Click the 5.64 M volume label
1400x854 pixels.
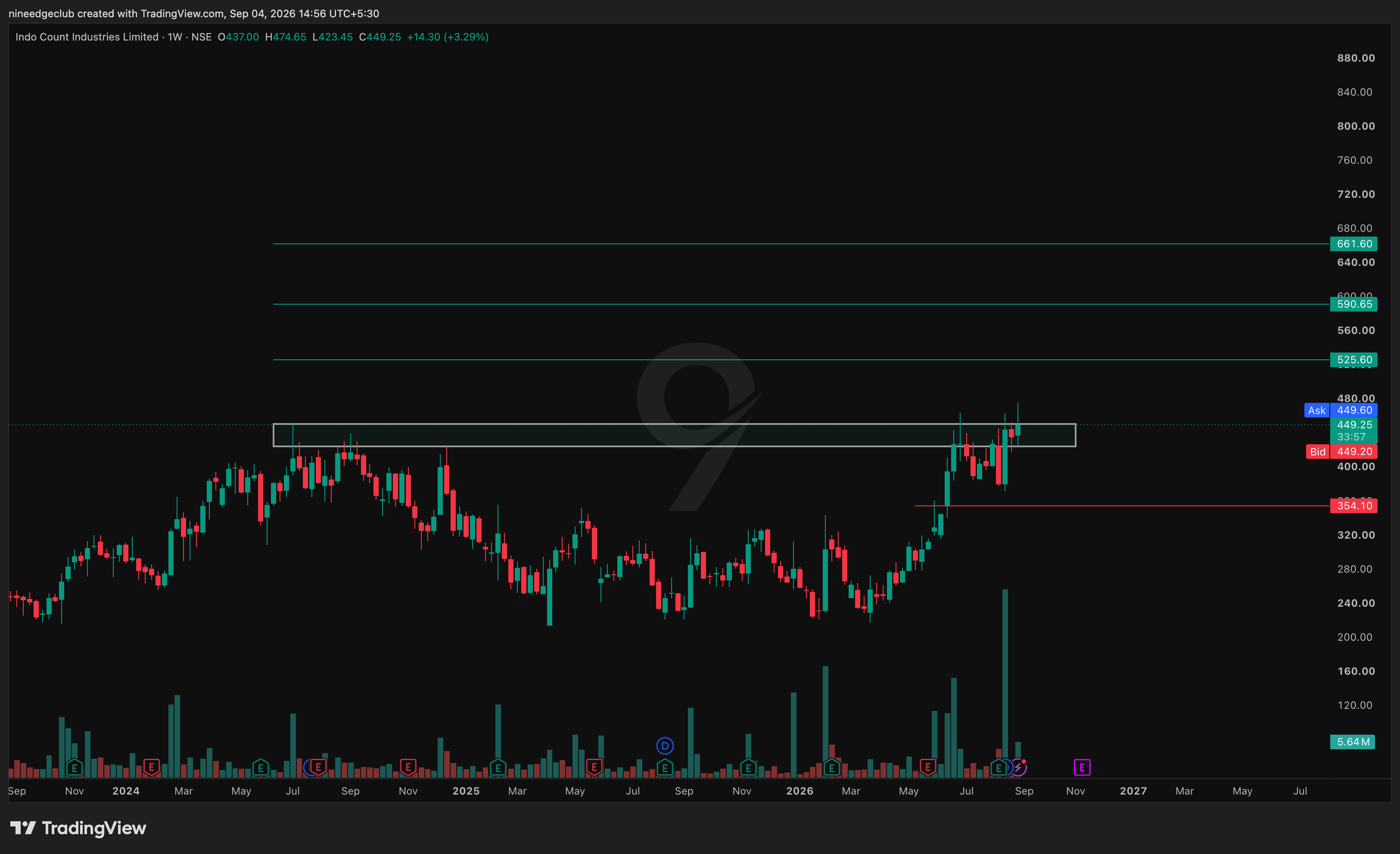[1352, 742]
